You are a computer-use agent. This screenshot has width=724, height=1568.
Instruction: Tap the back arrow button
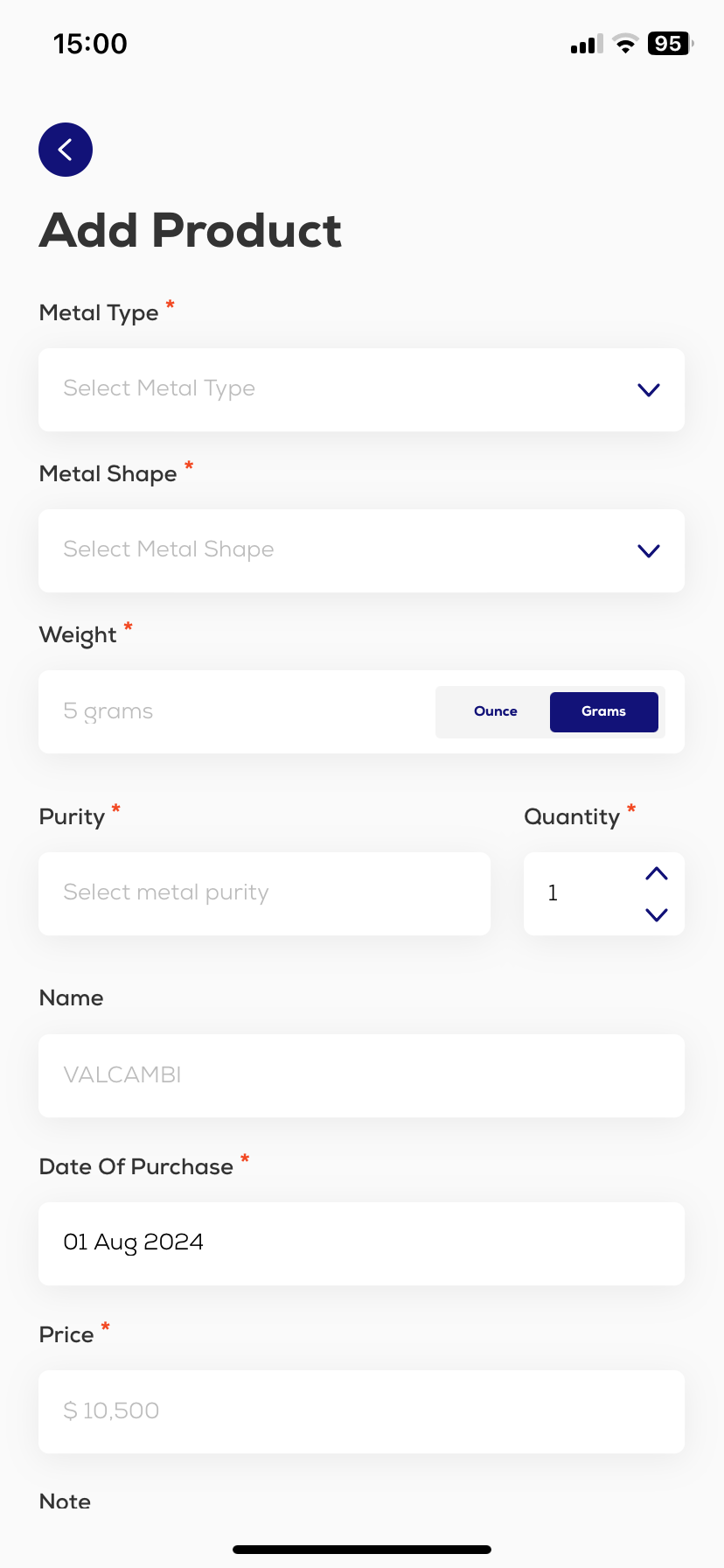click(x=66, y=150)
